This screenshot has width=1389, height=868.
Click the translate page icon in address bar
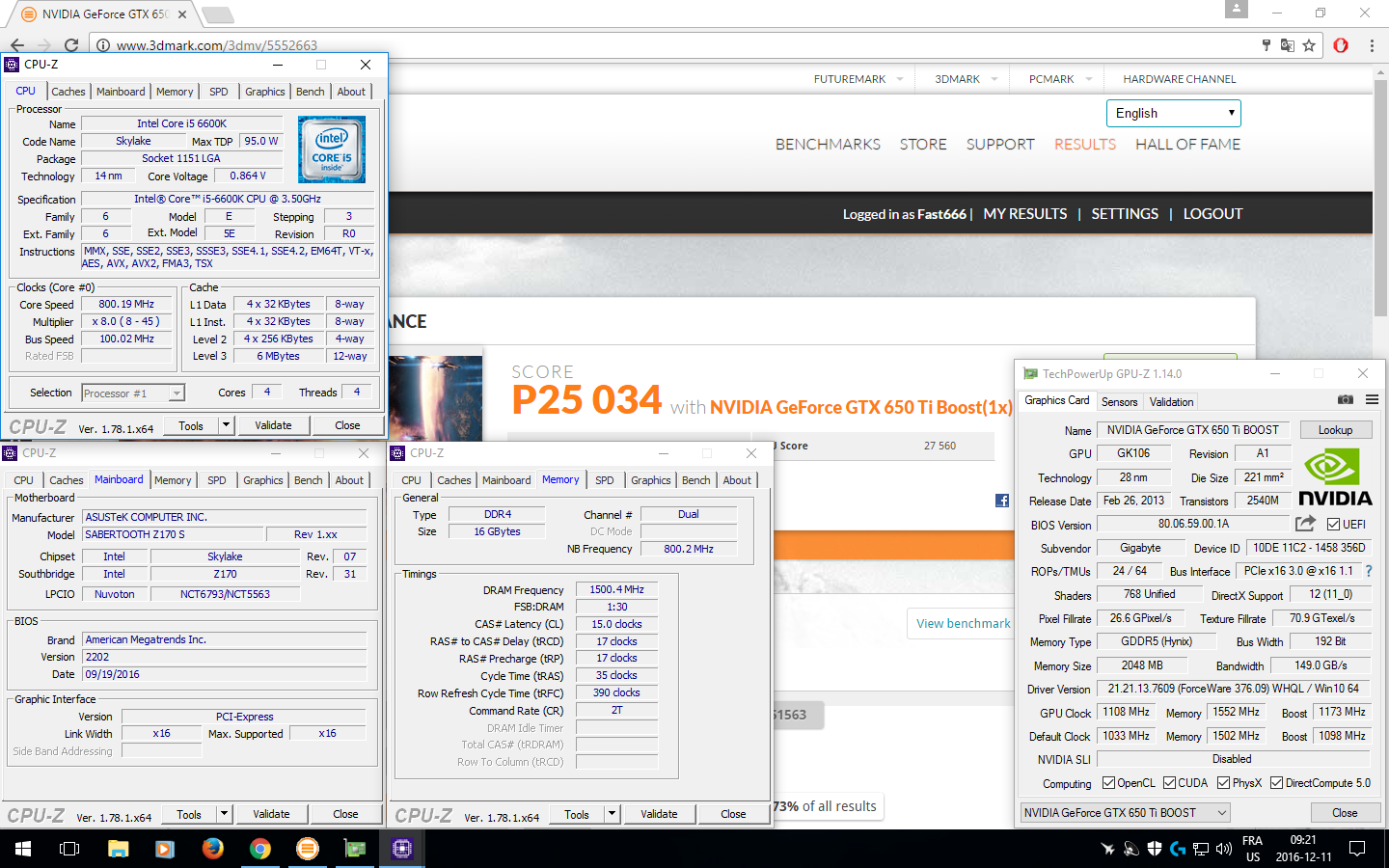1287,45
